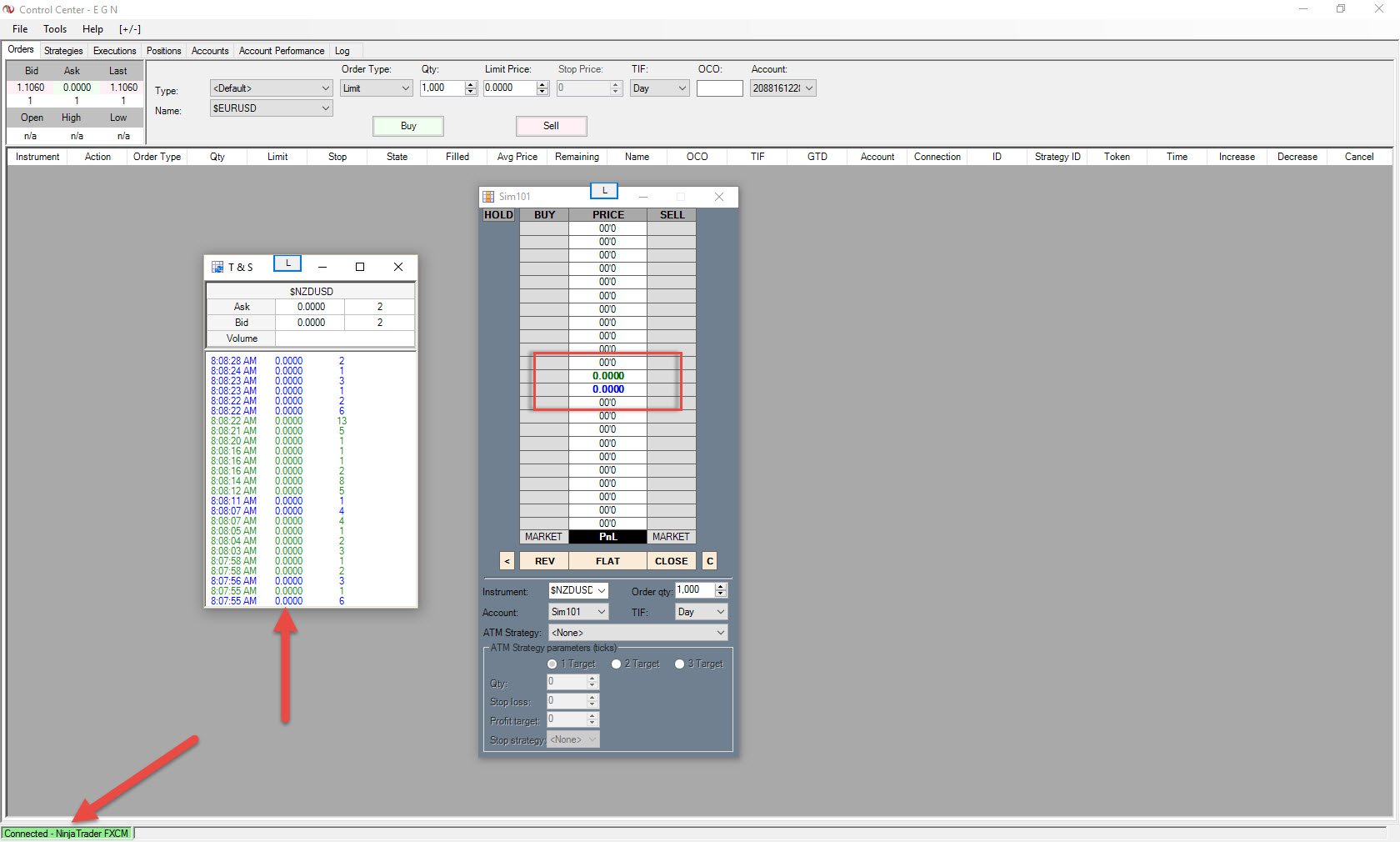Viewport: 1400px width, 842px height.
Task: Click the Sim101 window icon
Action: pyautogui.click(x=488, y=197)
